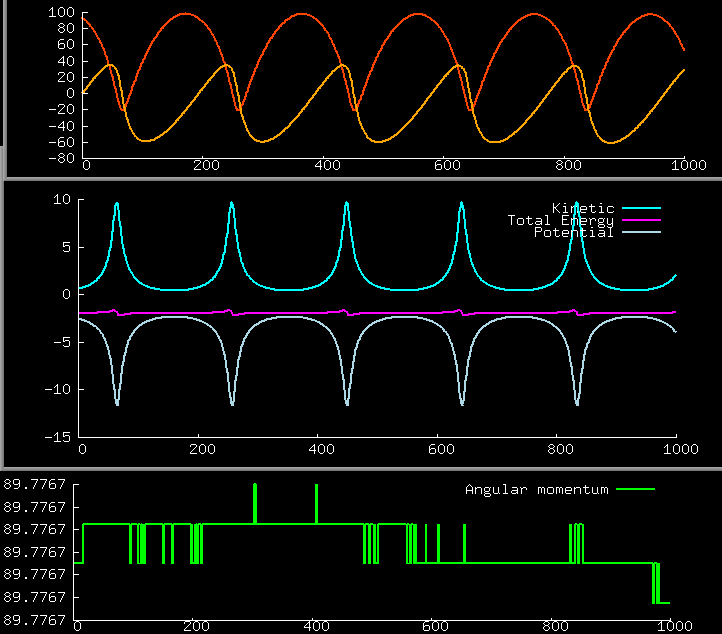The height and width of the screenshot is (634, 722).
Task: Click x-axis label 600 in the energy plot
Action: tap(441, 449)
